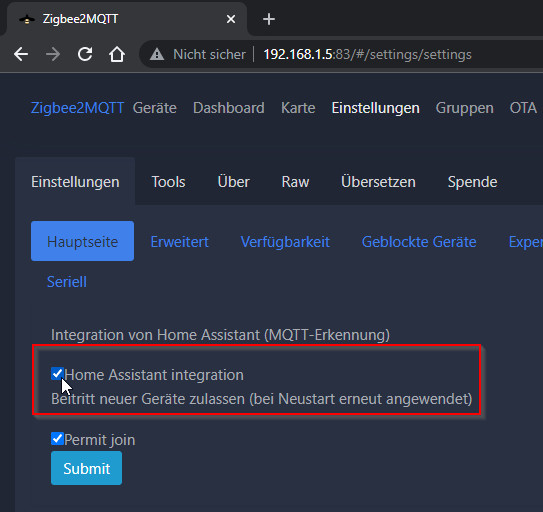Click the browser forward arrow
543x512 pixels.
pos(53,54)
